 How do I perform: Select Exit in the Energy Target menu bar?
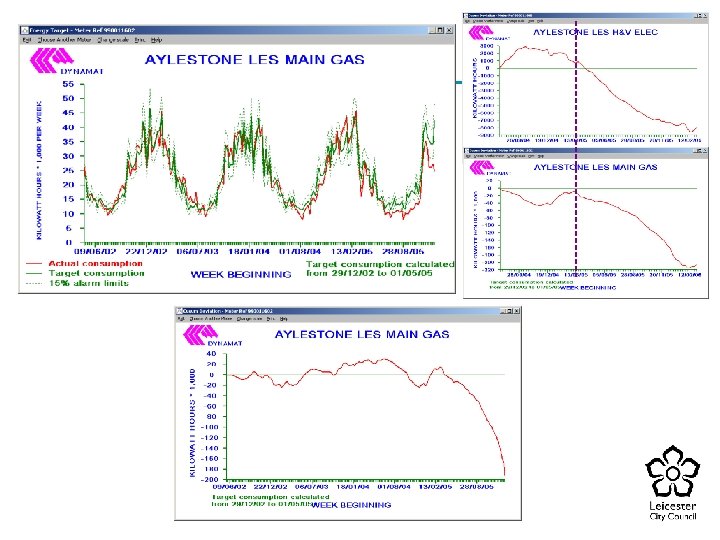[27, 40]
